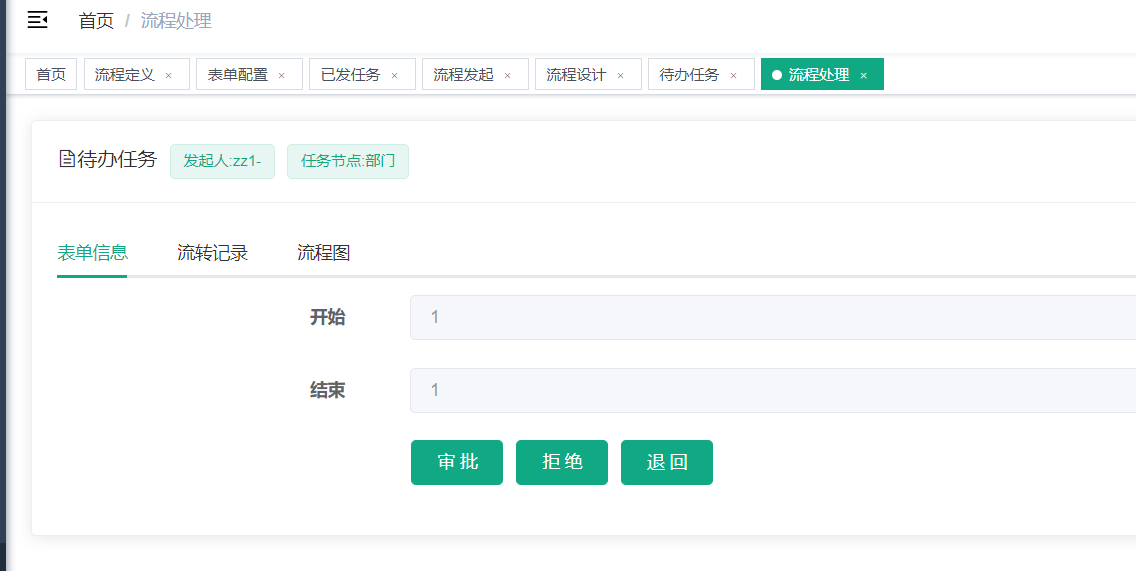
Task: Open the 首页 tab
Action: 51,75
